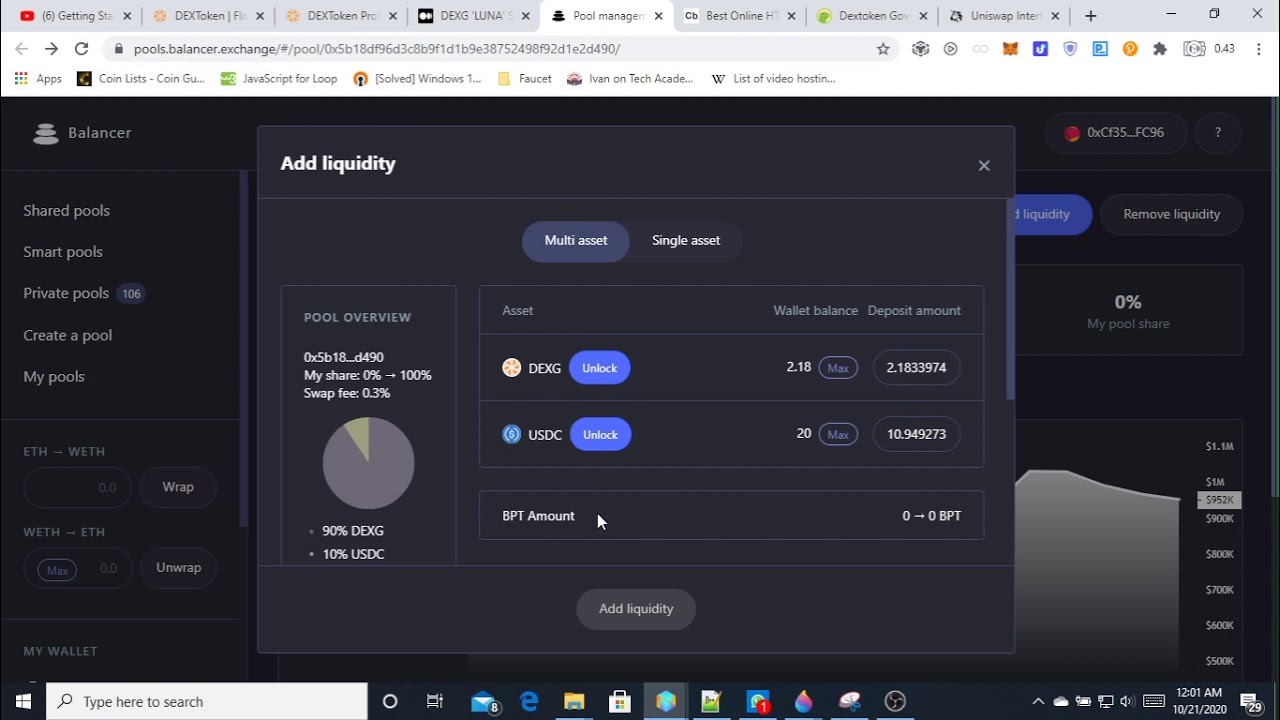The height and width of the screenshot is (720, 1280).
Task: Click the help question mark icon
Action: click(1218, 133)
